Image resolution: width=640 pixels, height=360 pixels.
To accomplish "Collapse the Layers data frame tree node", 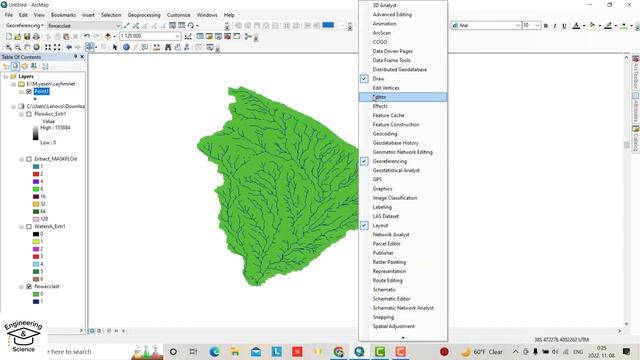I will [x=6, y=76].
